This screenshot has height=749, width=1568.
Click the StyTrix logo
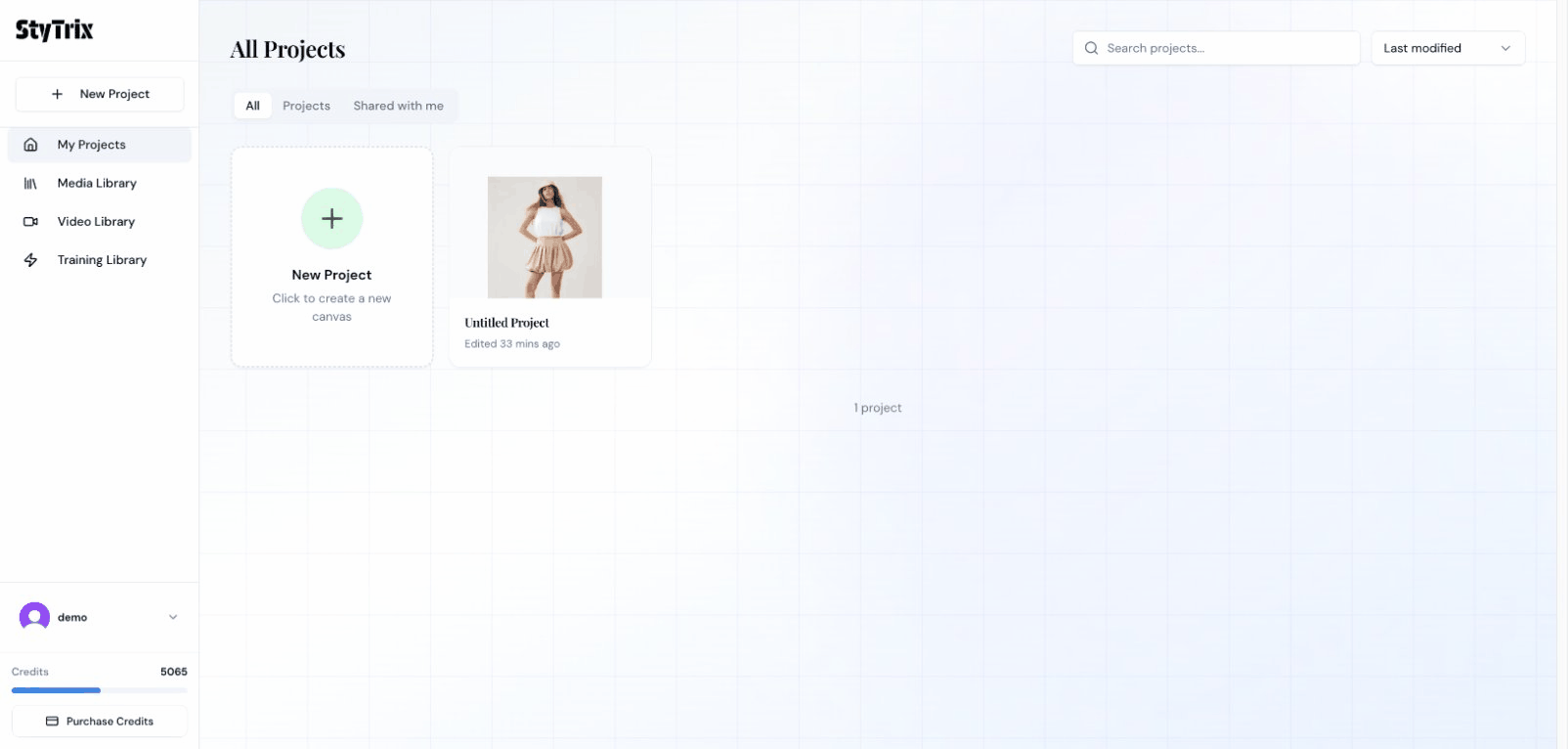55,30
